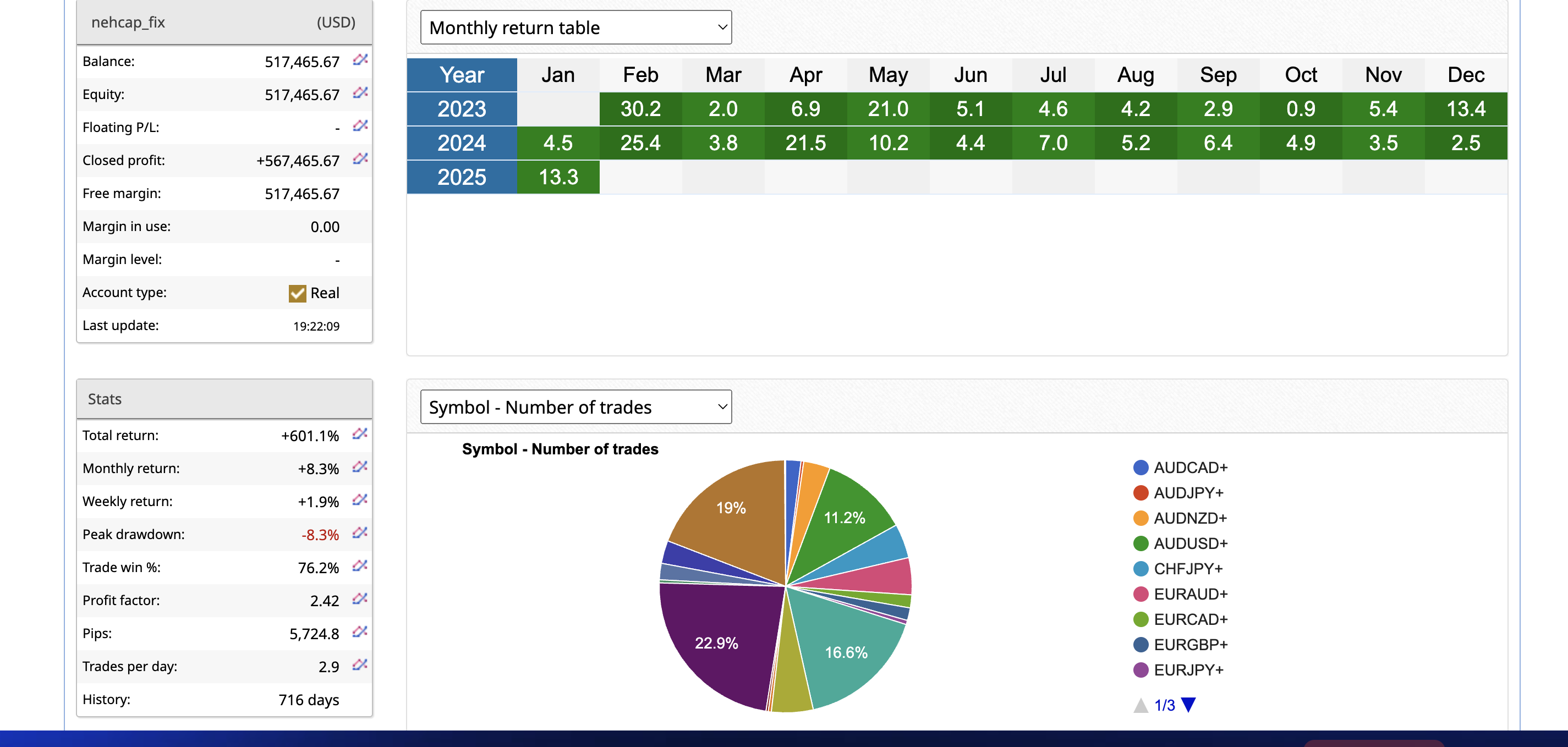
Task: Click the purple 22.9% pie slice
Action: click(x=715, y=642)
